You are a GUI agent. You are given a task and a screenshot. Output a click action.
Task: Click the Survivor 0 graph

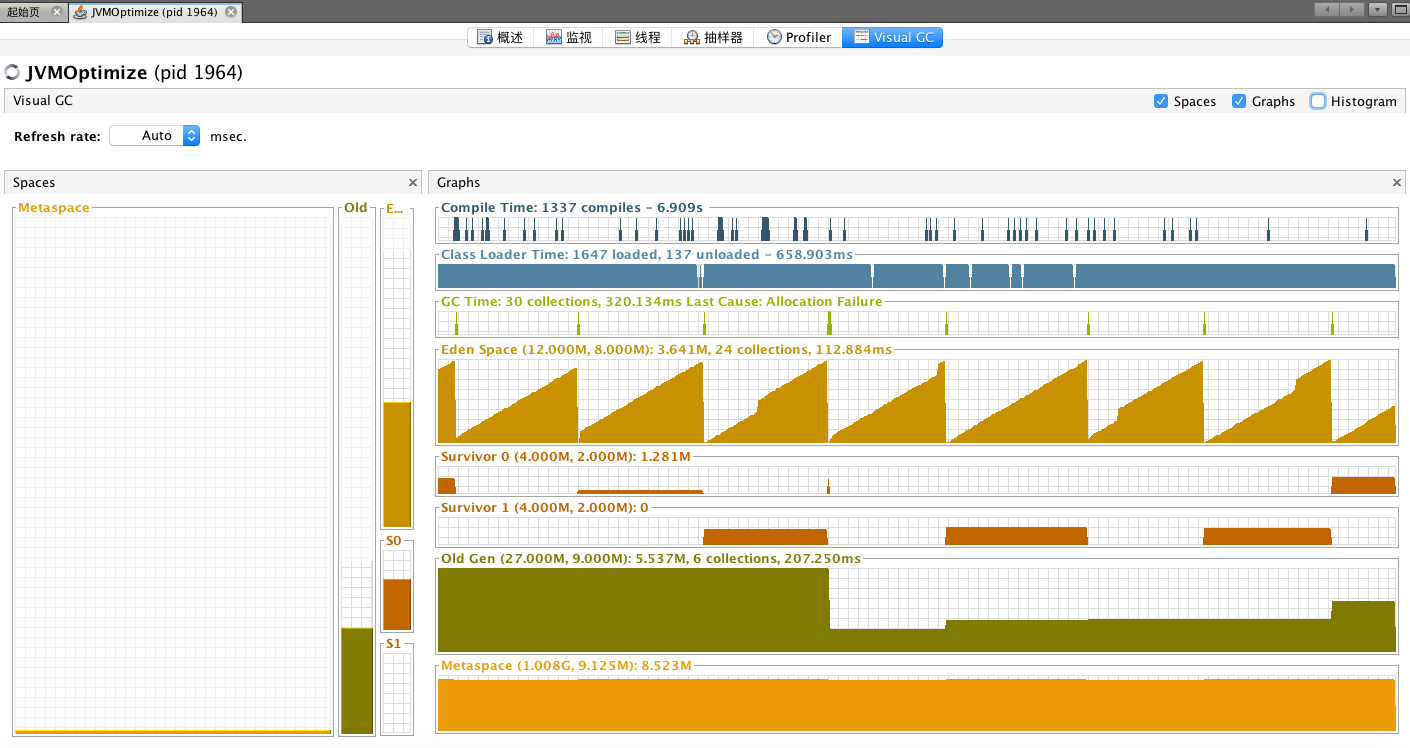click(x=916, y=480)
